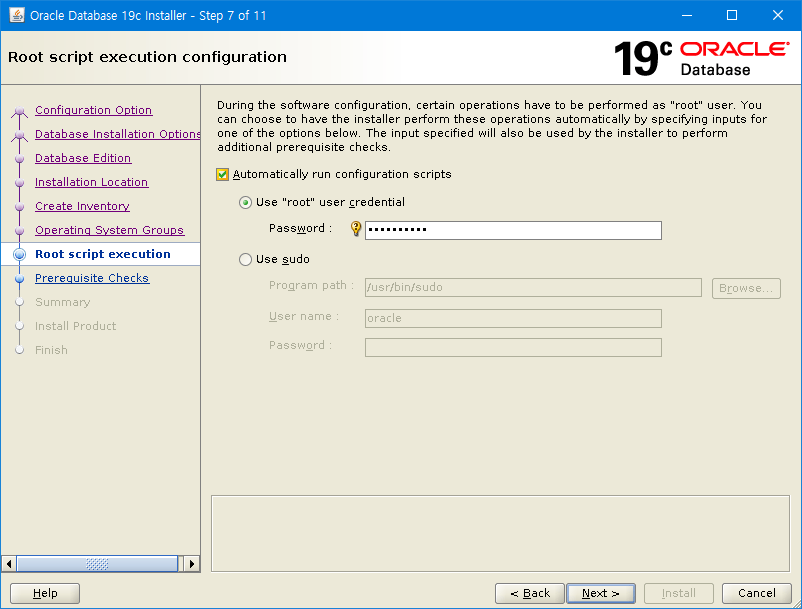Click the password hint key icon
Image resolution: width=802 pixels, height=609 pixels.
pos(355,229)
